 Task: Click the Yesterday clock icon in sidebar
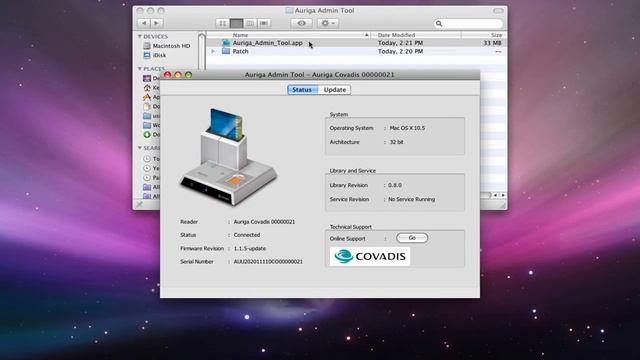(x=147, y=168)
